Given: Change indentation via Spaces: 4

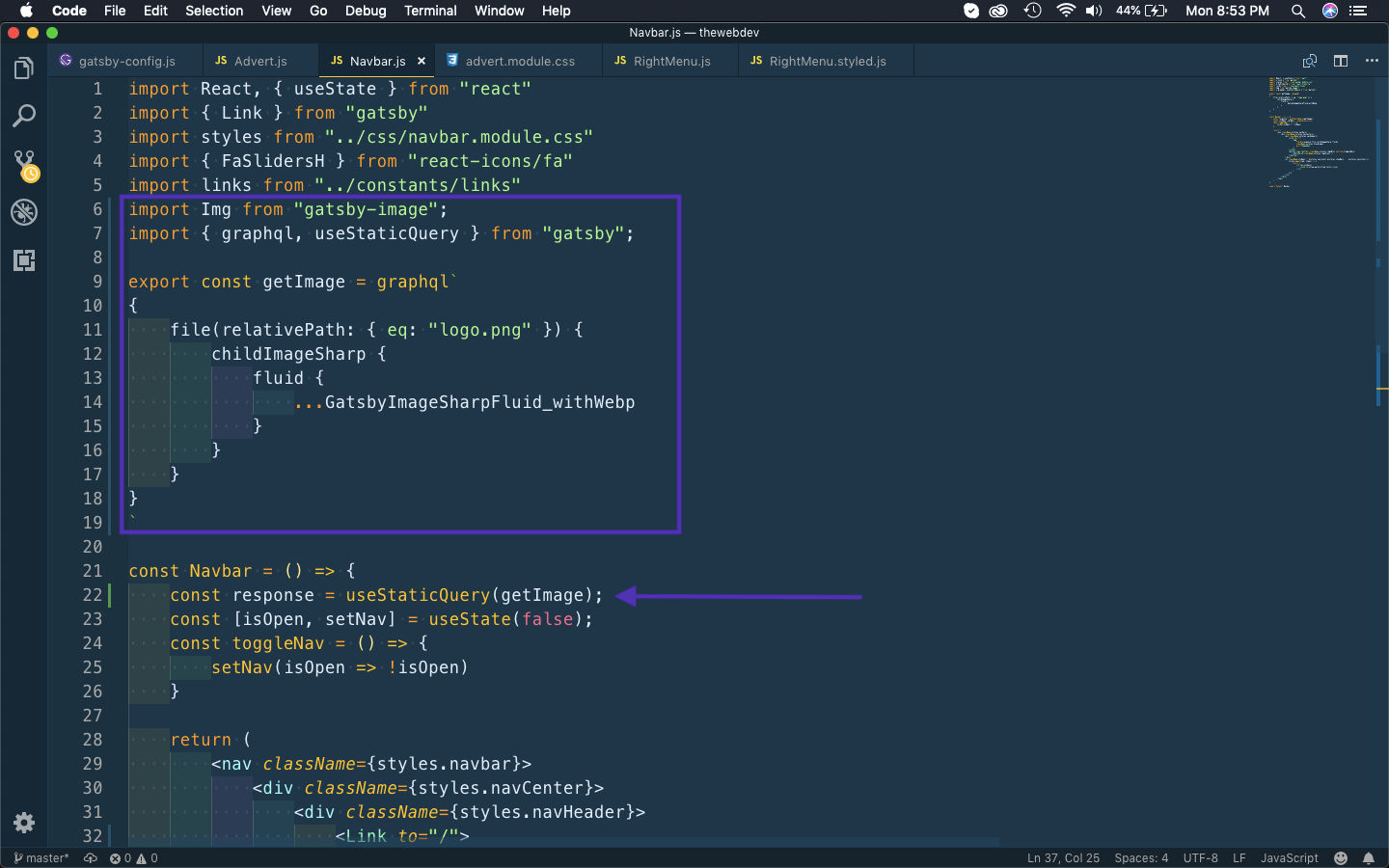Looking at the screenshot, I should [x=1141, y=858].
